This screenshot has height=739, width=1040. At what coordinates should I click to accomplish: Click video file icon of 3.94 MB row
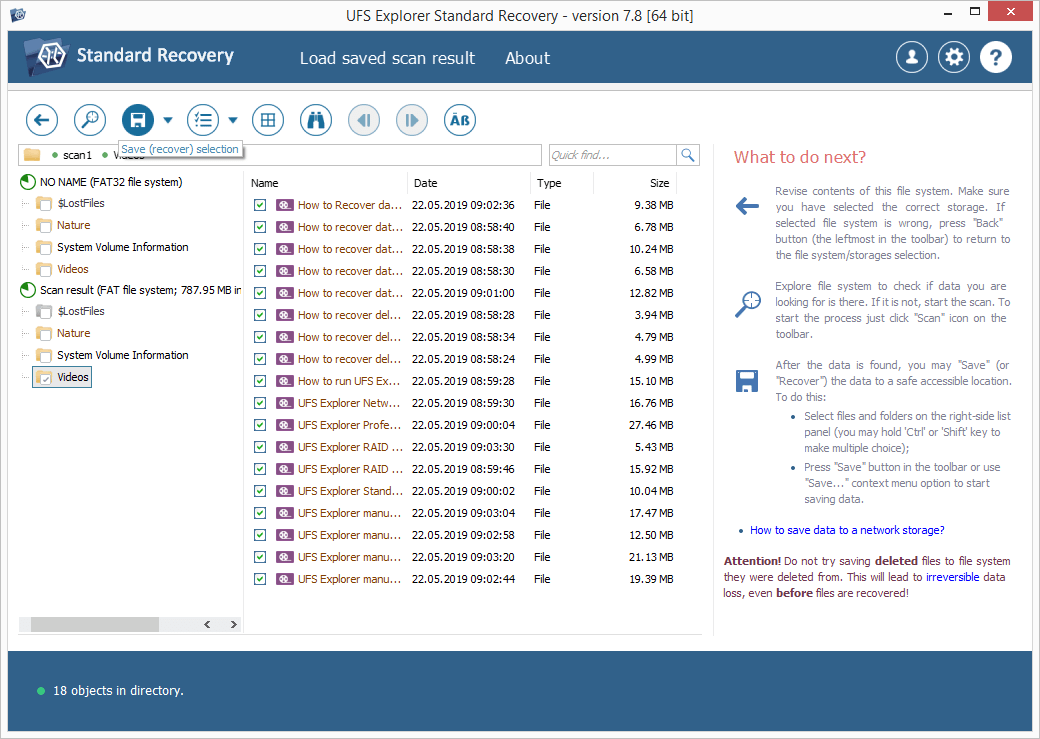tap(285, 314)
